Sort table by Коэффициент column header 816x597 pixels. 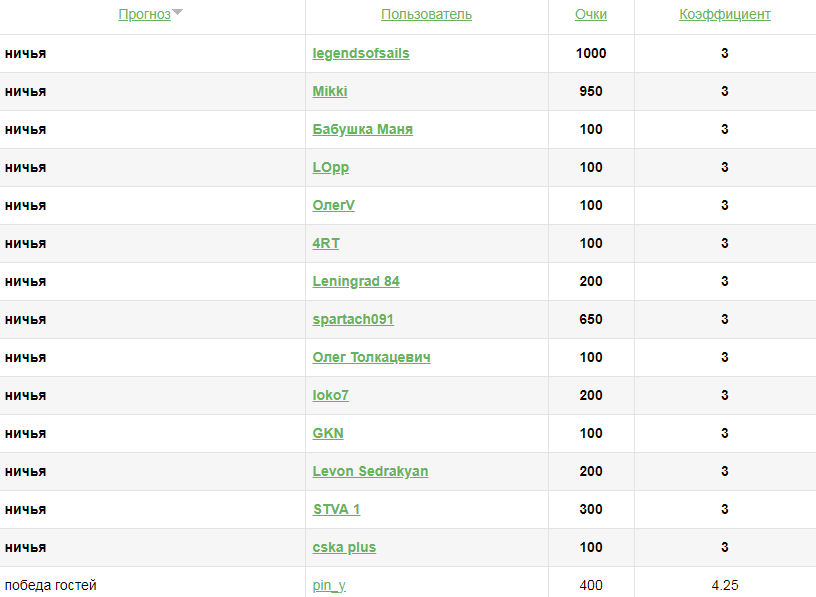pyautogui.click(x=724, y=15)
